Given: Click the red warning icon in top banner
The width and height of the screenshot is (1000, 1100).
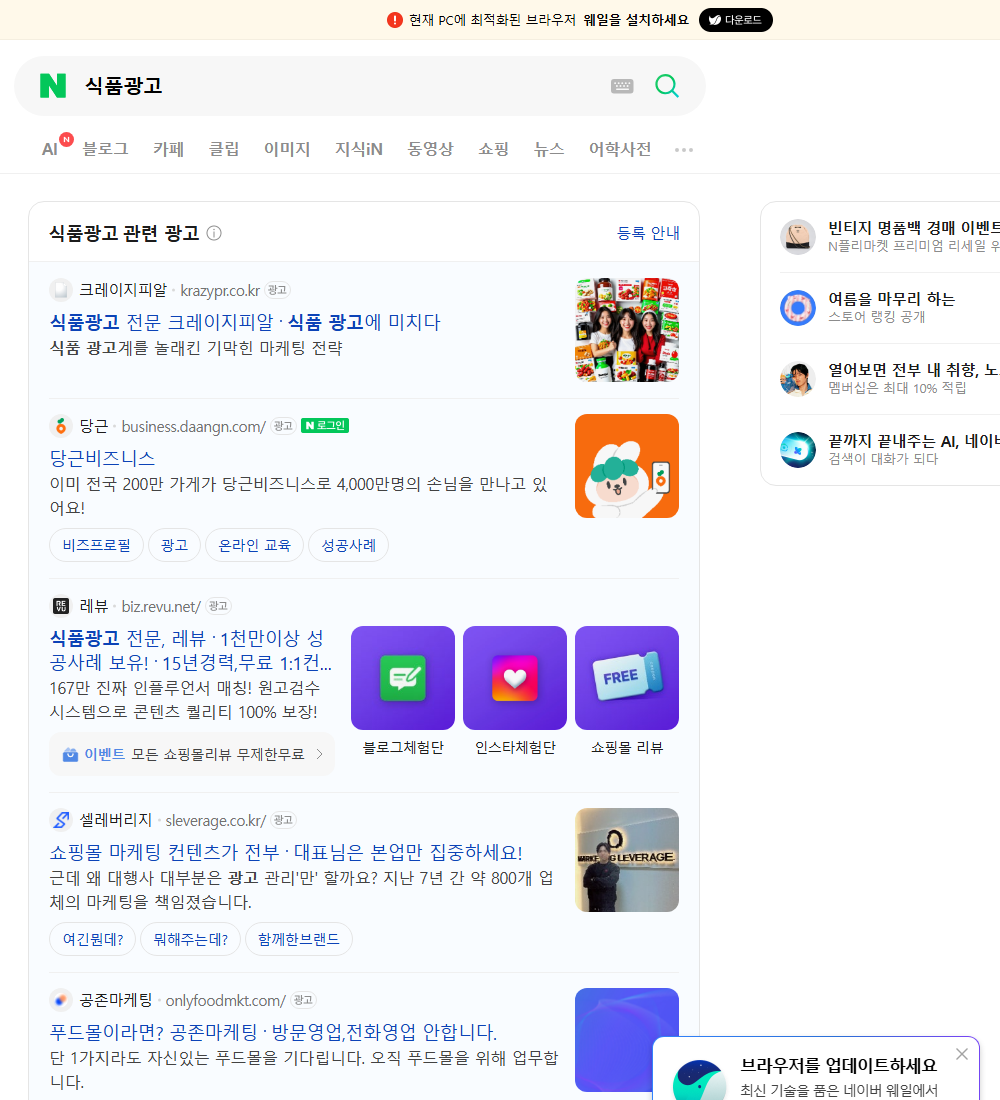Looking at the screenshot, I should pyautogui.click(x=394, y=20).
